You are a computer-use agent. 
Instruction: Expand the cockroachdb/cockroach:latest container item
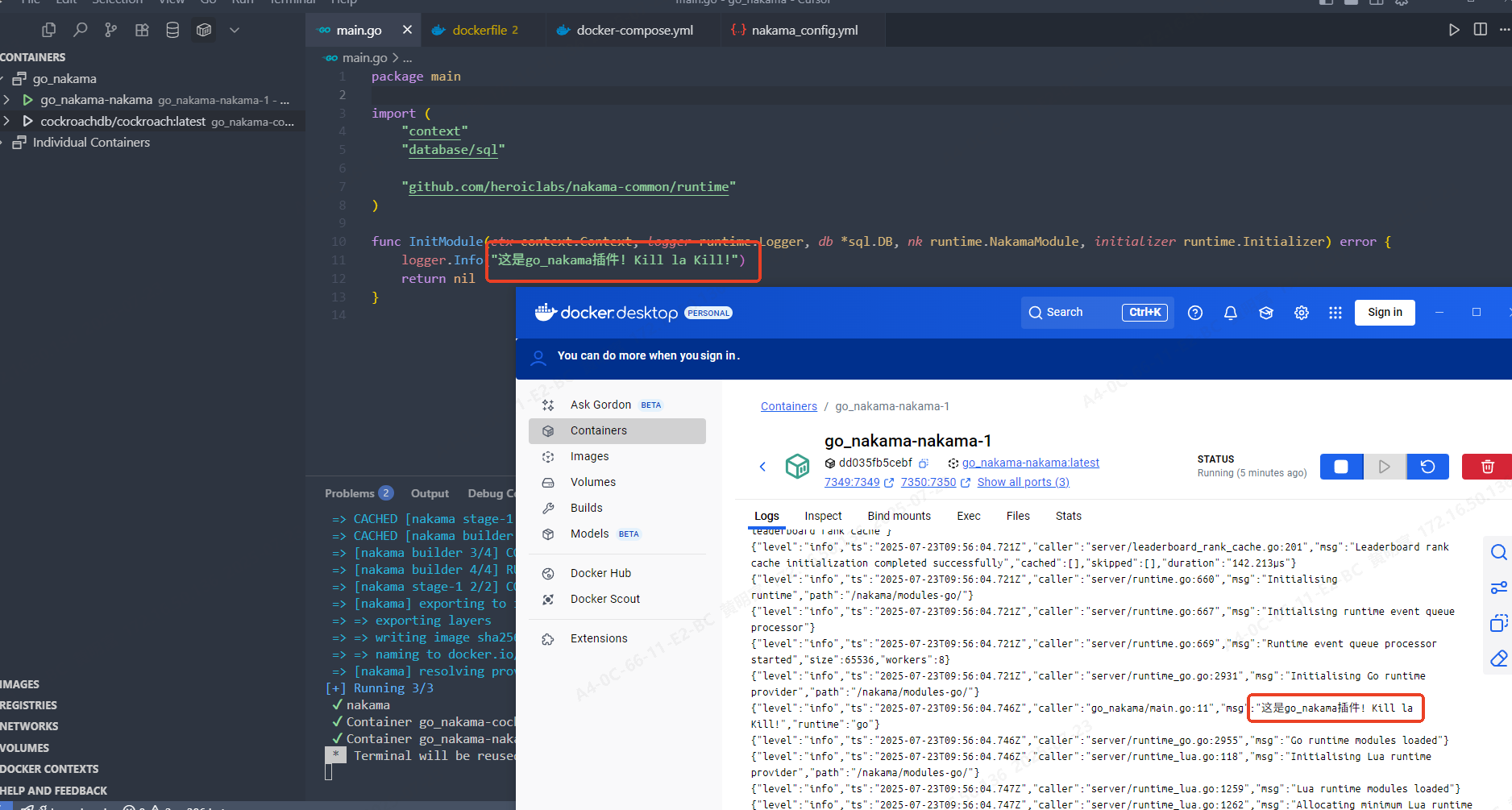click(7, 121)
